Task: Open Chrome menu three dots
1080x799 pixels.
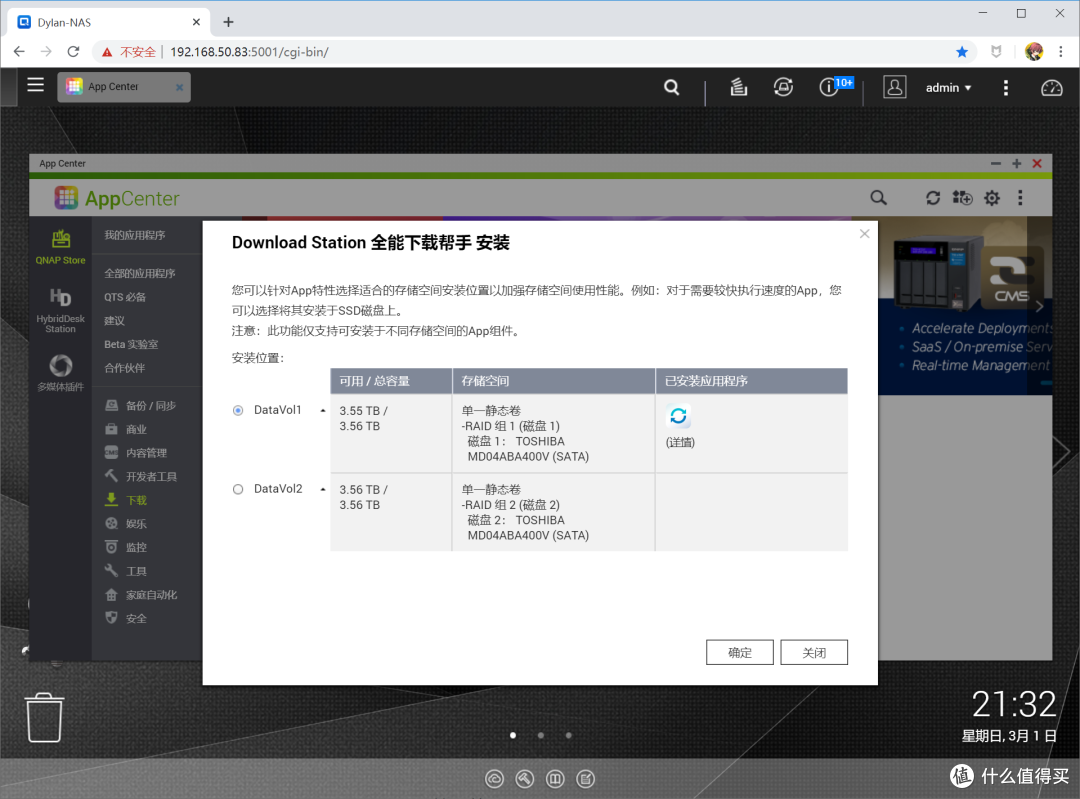Action: (x=1061, y=52)
